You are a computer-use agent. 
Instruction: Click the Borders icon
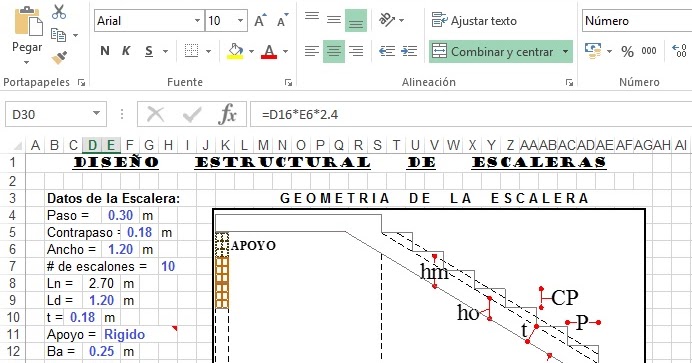coord(191,51)
